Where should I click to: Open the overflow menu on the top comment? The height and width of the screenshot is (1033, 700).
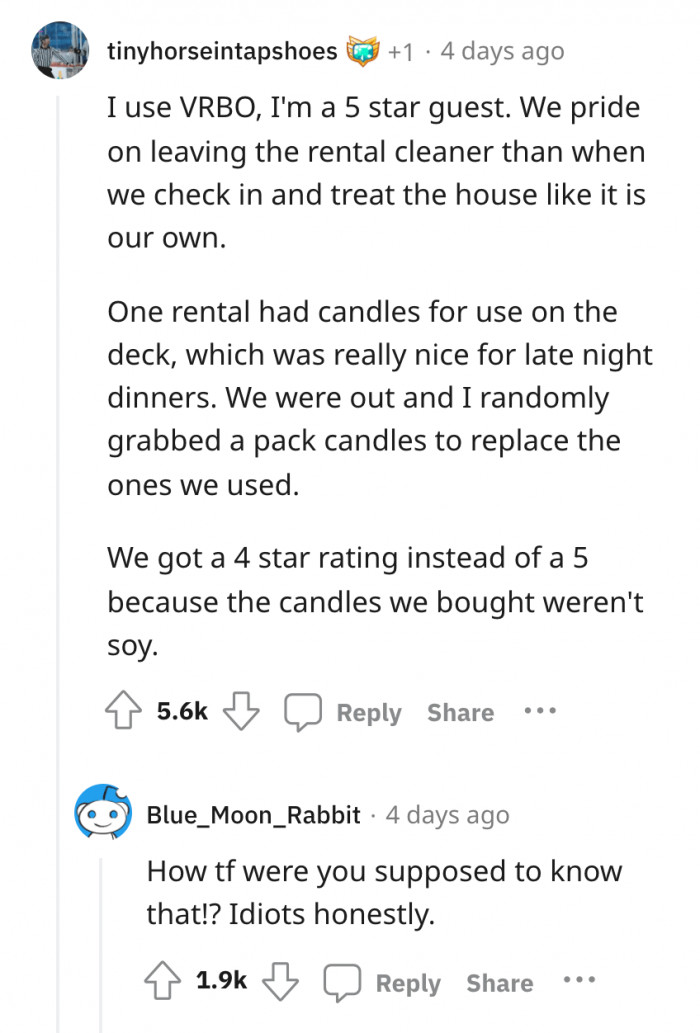click(x=539, y=712)
